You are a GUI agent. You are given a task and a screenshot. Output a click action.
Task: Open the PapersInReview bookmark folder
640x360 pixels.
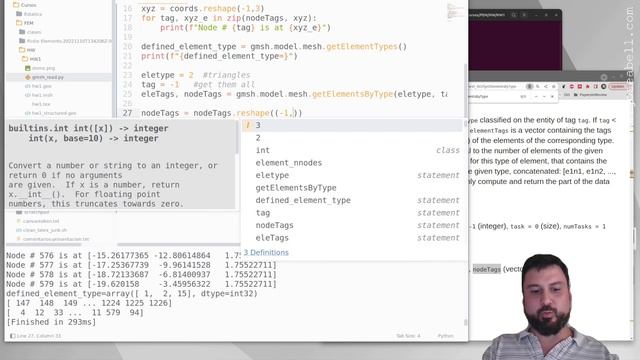pos(591,95)
